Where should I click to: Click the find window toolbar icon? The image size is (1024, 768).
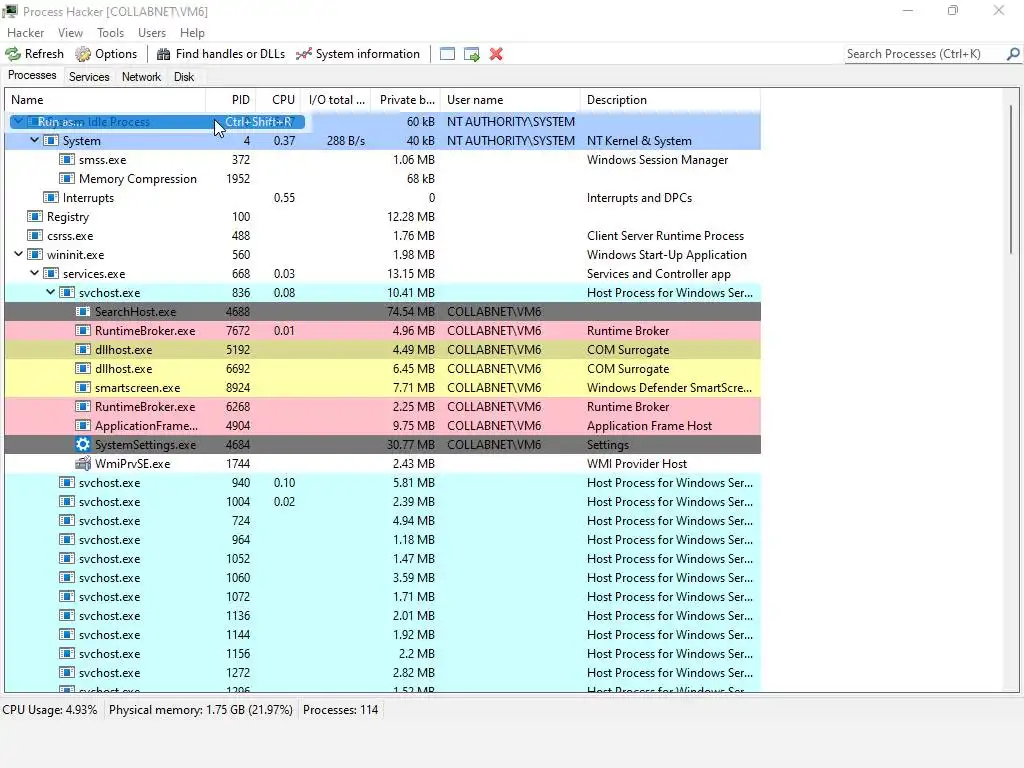point(447,54)
